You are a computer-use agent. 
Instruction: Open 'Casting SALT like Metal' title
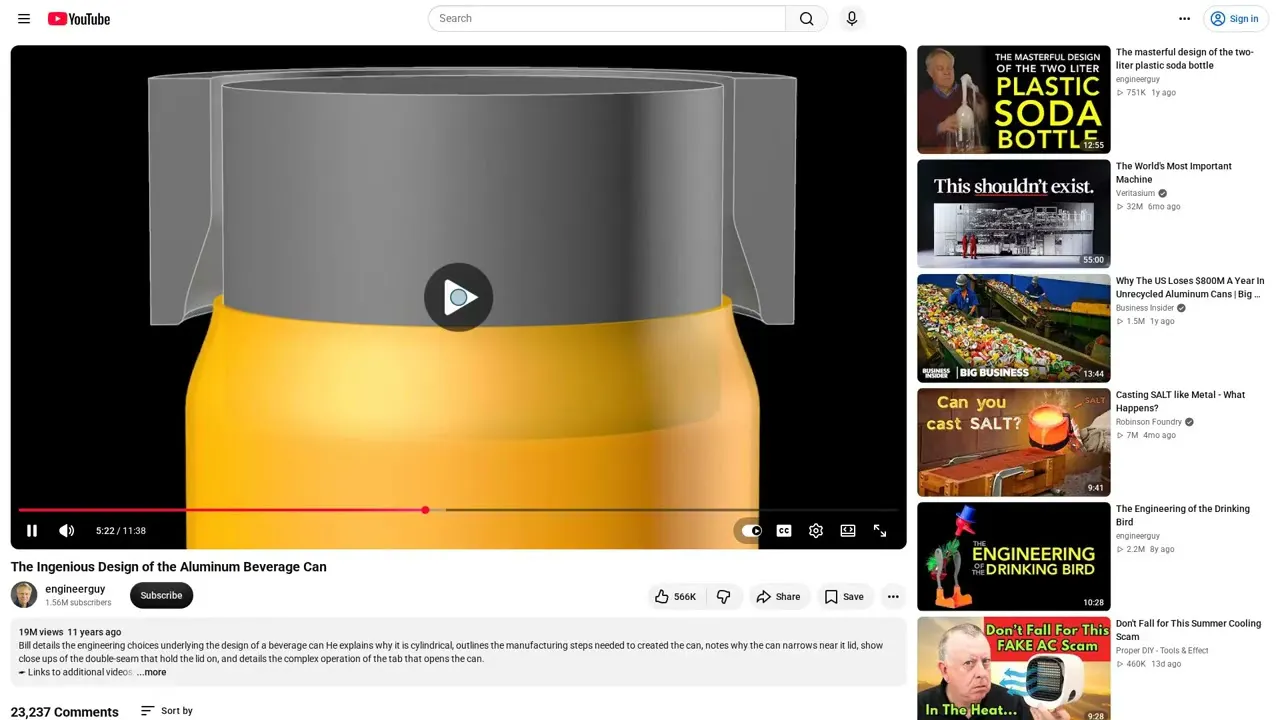[x=1180, y=402]
